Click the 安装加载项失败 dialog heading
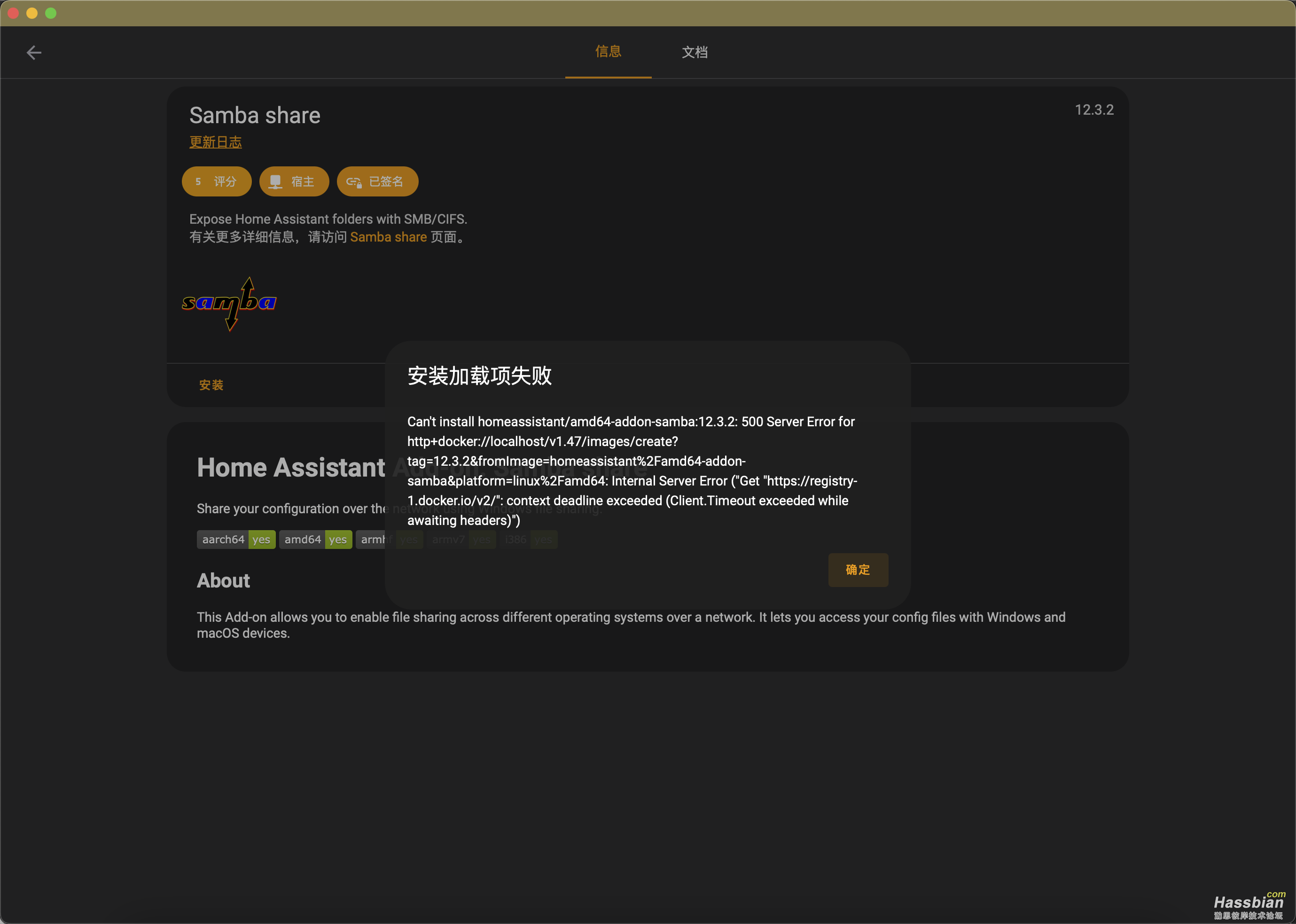This screenshot has height=924, width=1296. coord(480,376)
